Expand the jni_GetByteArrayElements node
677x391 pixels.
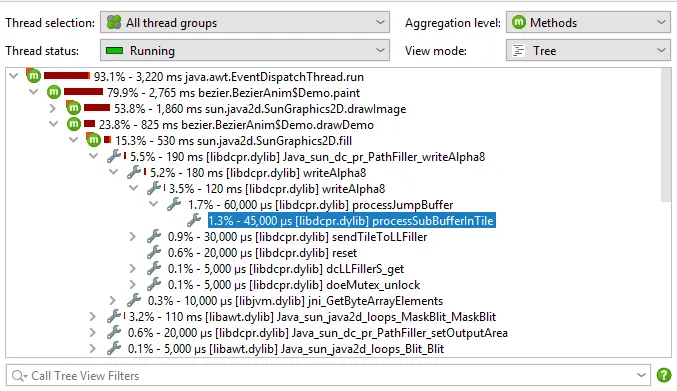click(113, 300)
